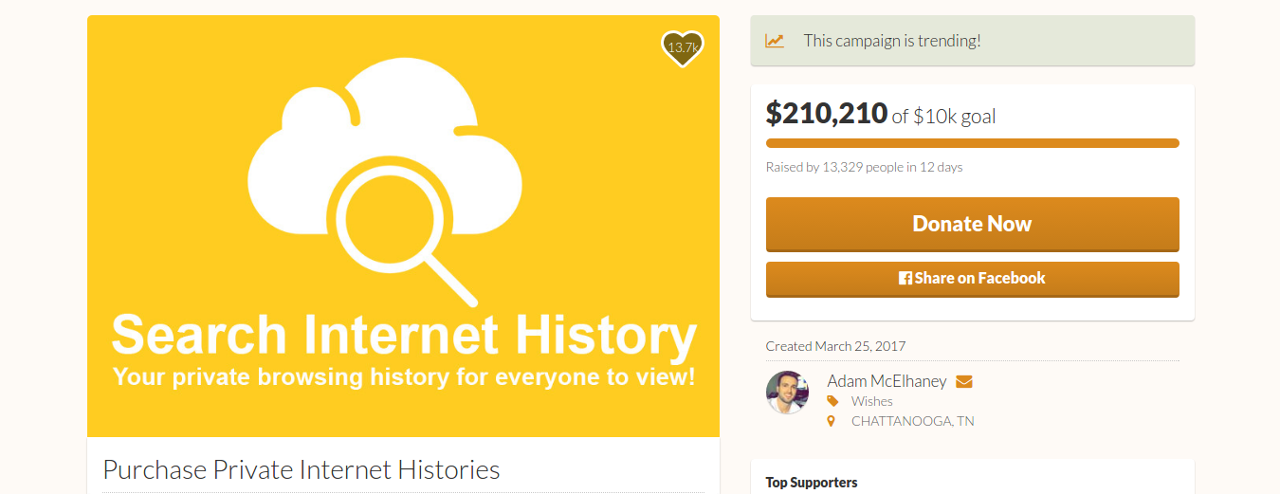This screenshot has height=494, width=1280.
Task: Click the trending chart icon
Action: click(x=775, y=41)
